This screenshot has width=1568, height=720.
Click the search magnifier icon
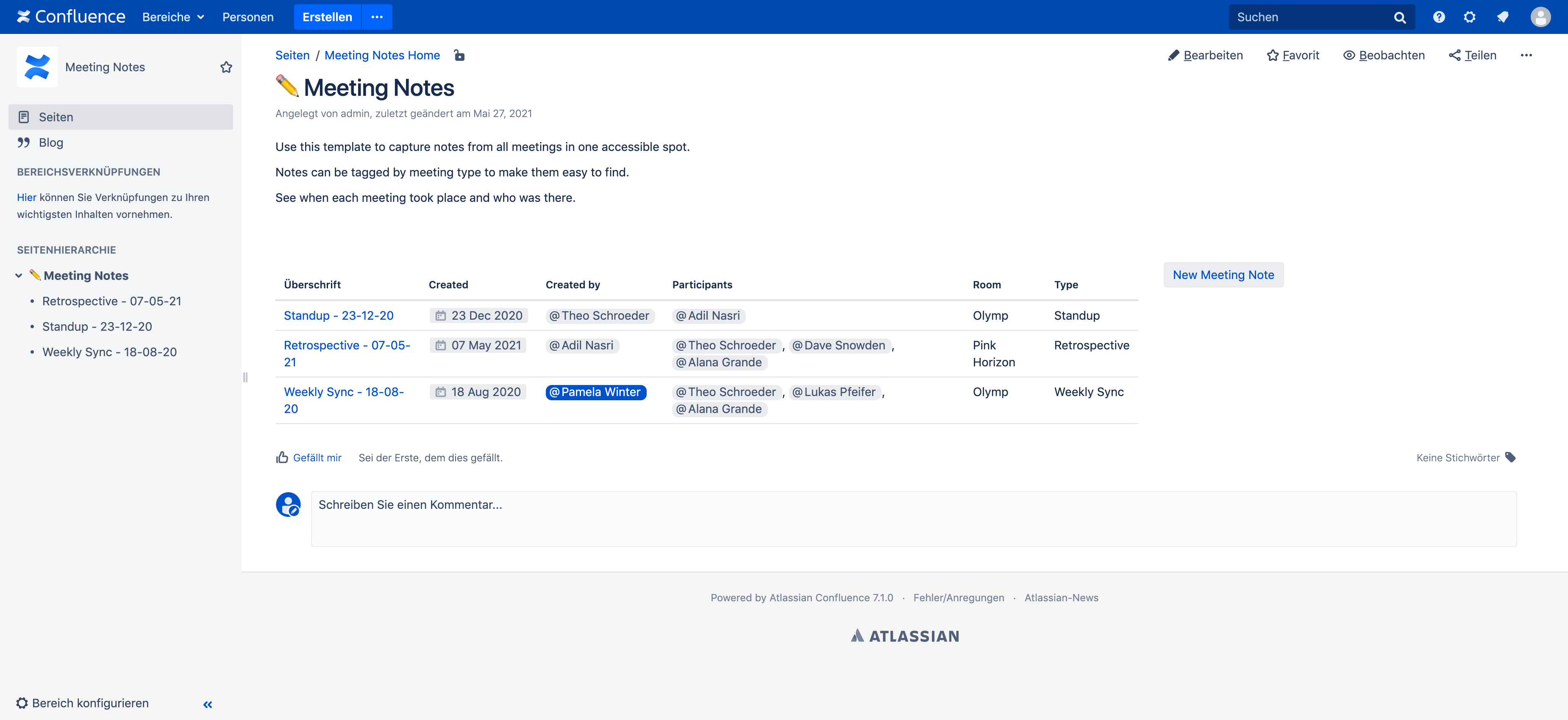point(1399,18)
